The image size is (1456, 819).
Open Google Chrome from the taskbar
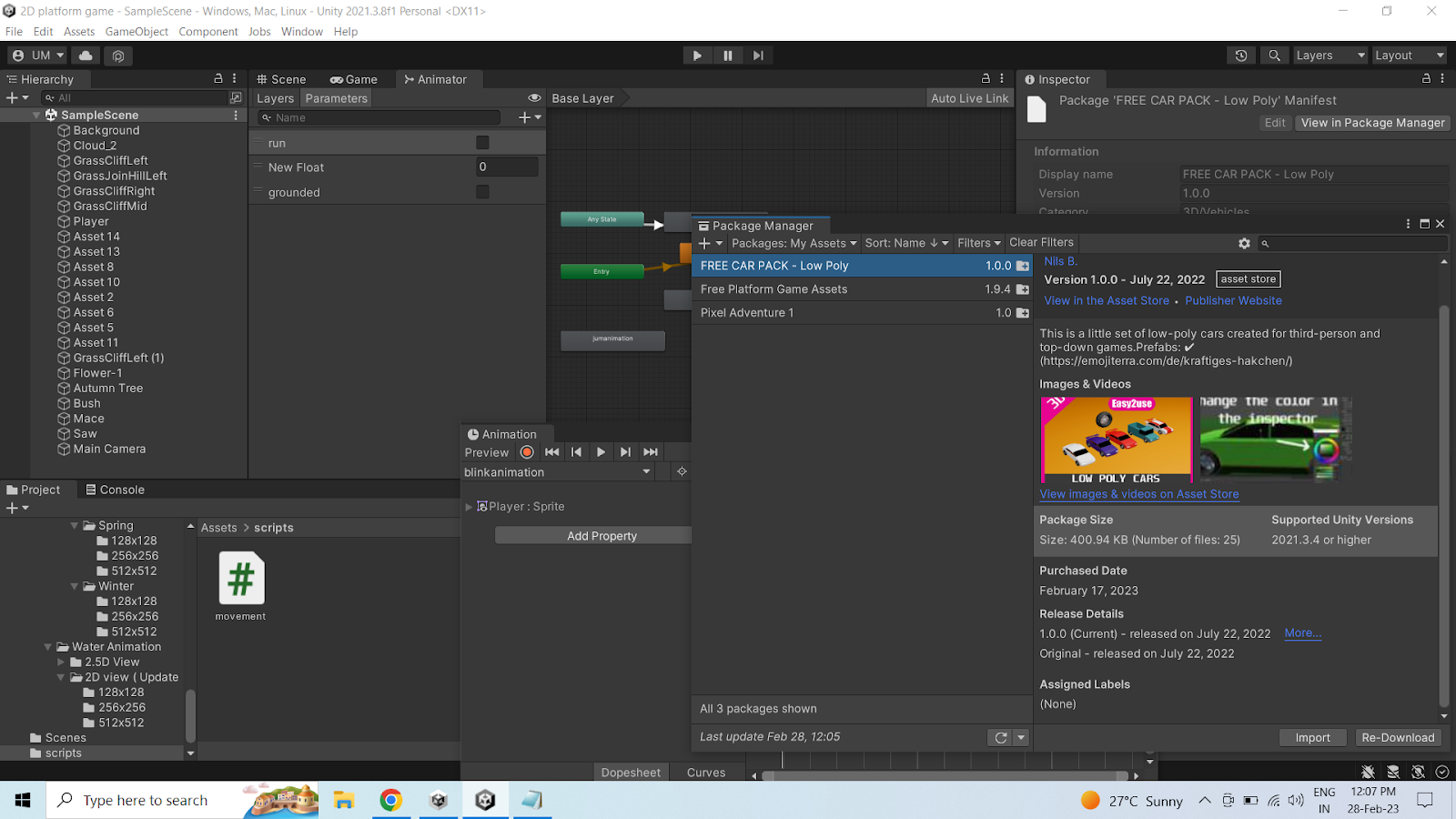click(391, 800)
